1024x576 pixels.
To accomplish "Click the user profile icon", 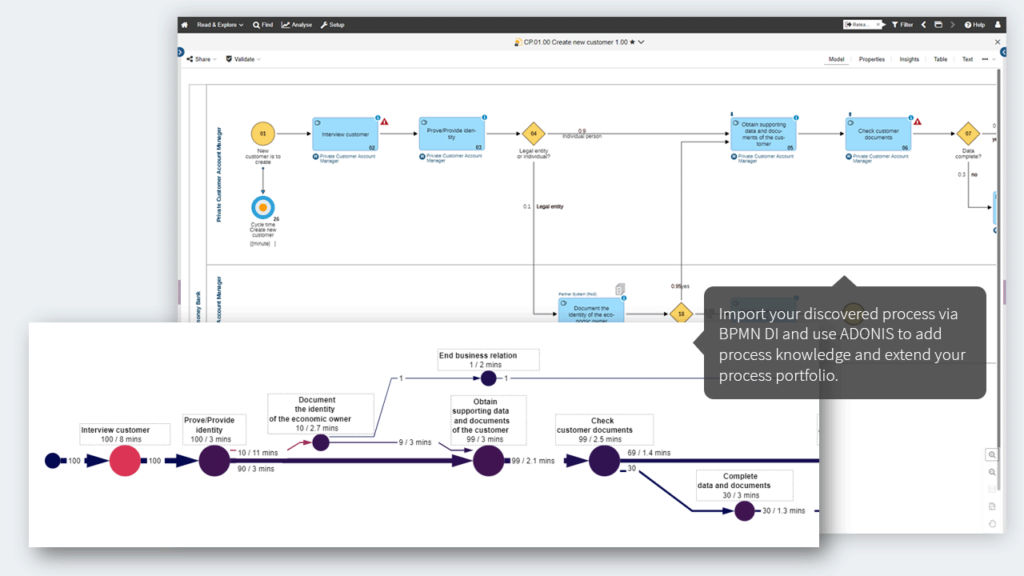I will pyautogui.click(x=997, y=25).
